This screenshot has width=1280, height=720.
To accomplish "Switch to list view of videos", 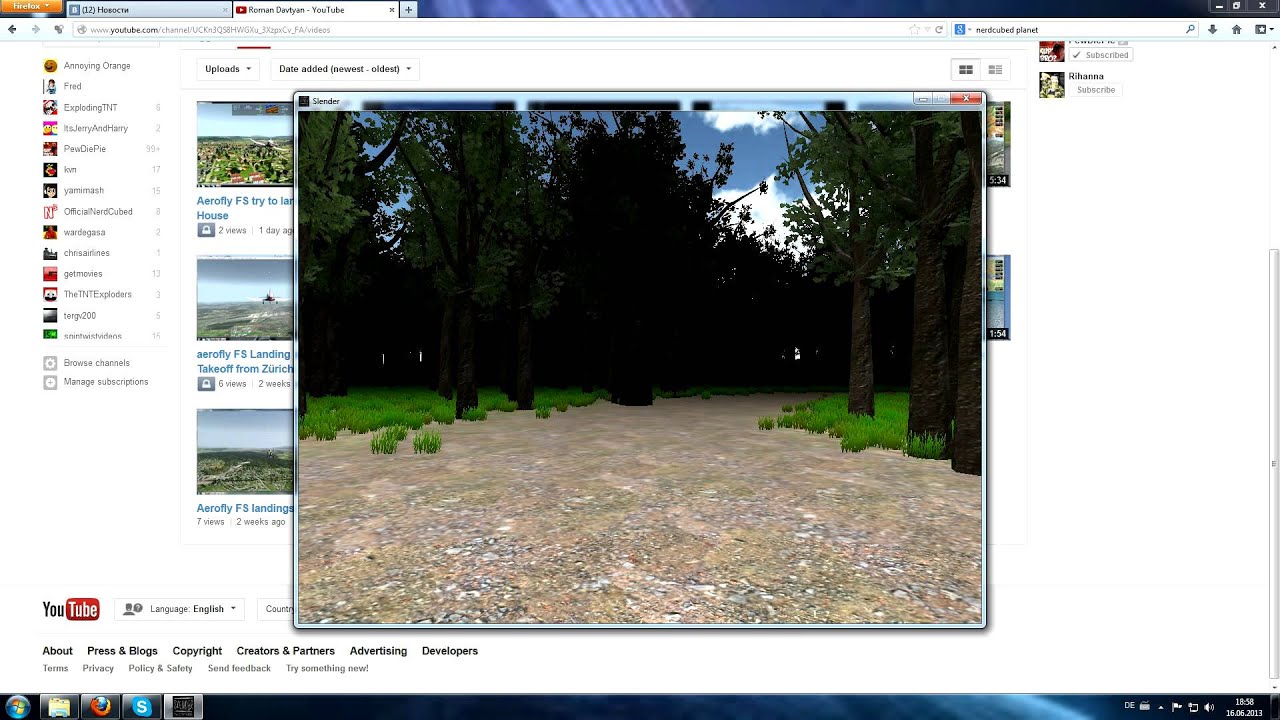I will [995, 69].
